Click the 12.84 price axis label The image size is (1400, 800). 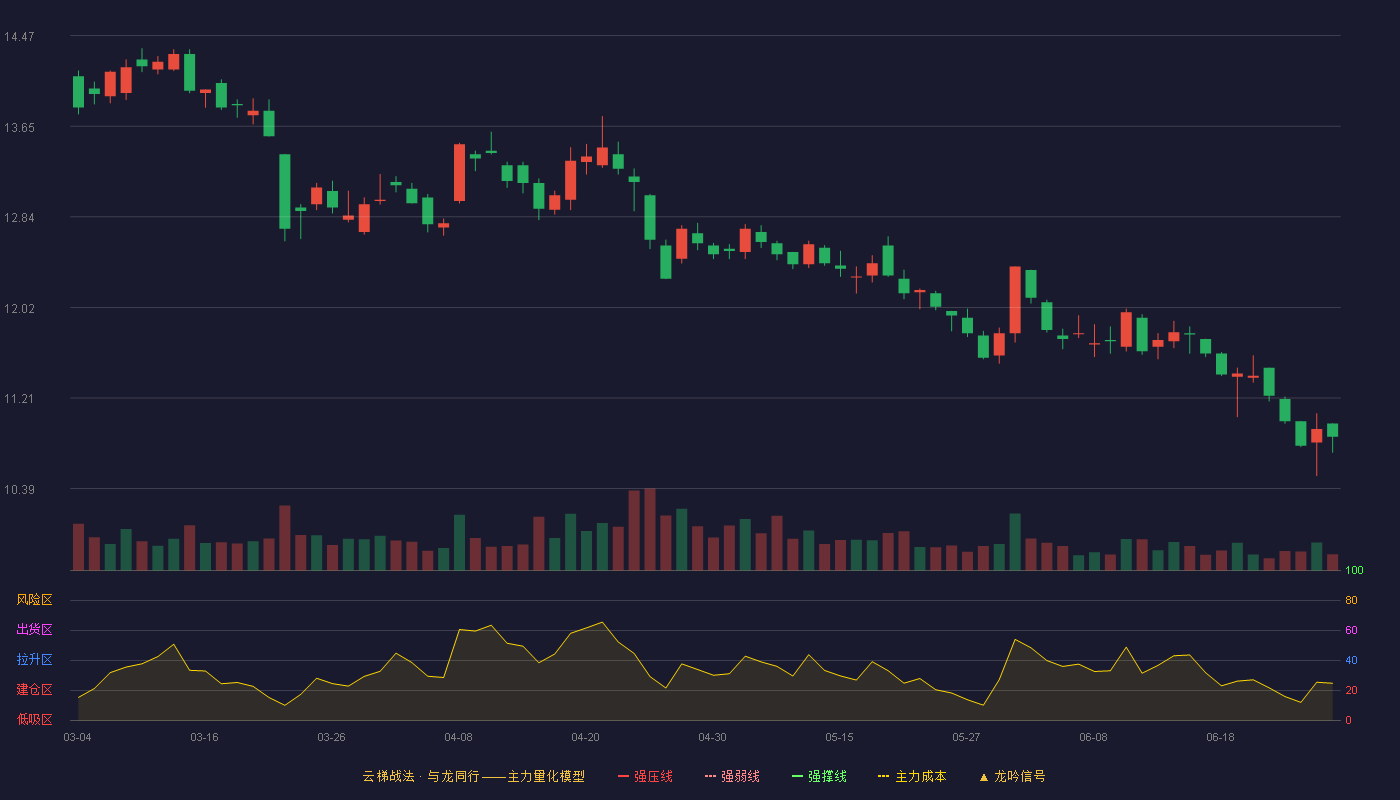click(x=19, y=218)
